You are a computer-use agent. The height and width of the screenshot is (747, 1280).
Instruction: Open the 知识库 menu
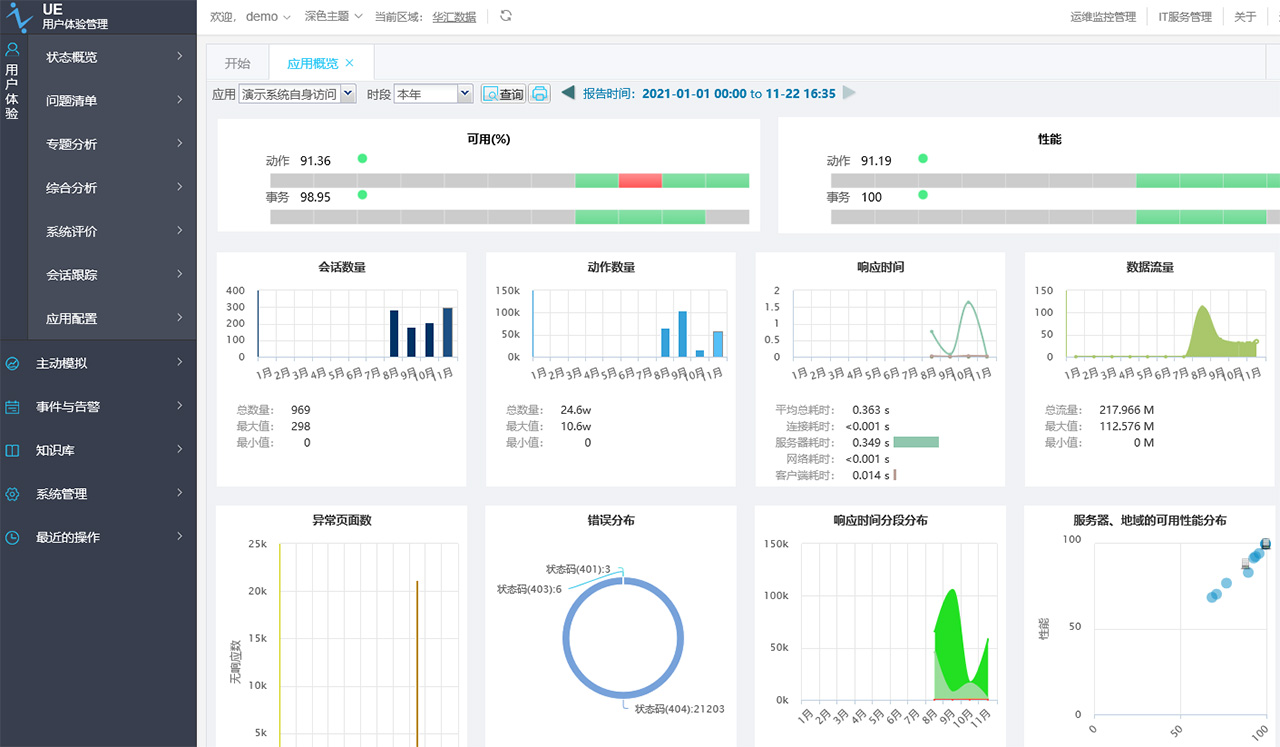pos(98,450)
